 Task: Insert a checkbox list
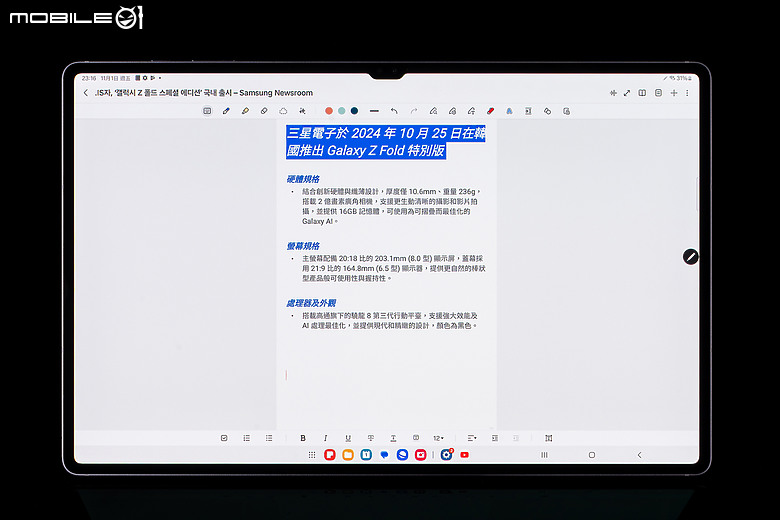pos(224,438)
